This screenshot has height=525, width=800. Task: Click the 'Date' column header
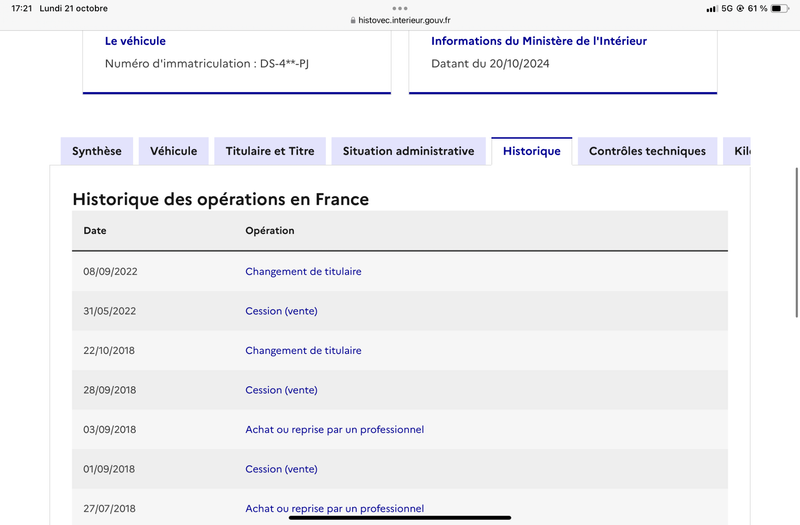tap(95, 231)
